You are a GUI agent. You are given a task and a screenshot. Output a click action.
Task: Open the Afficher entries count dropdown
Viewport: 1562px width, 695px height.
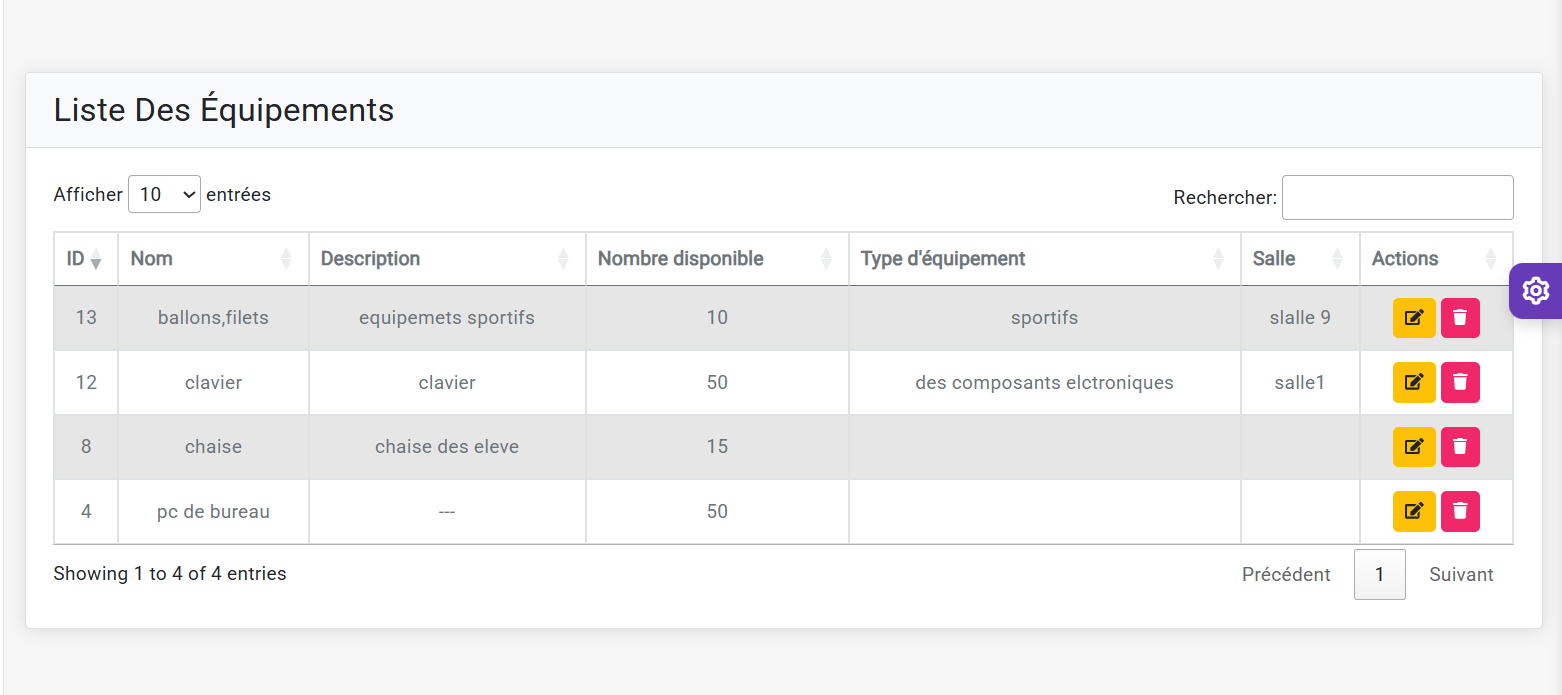tap(164, 194)
